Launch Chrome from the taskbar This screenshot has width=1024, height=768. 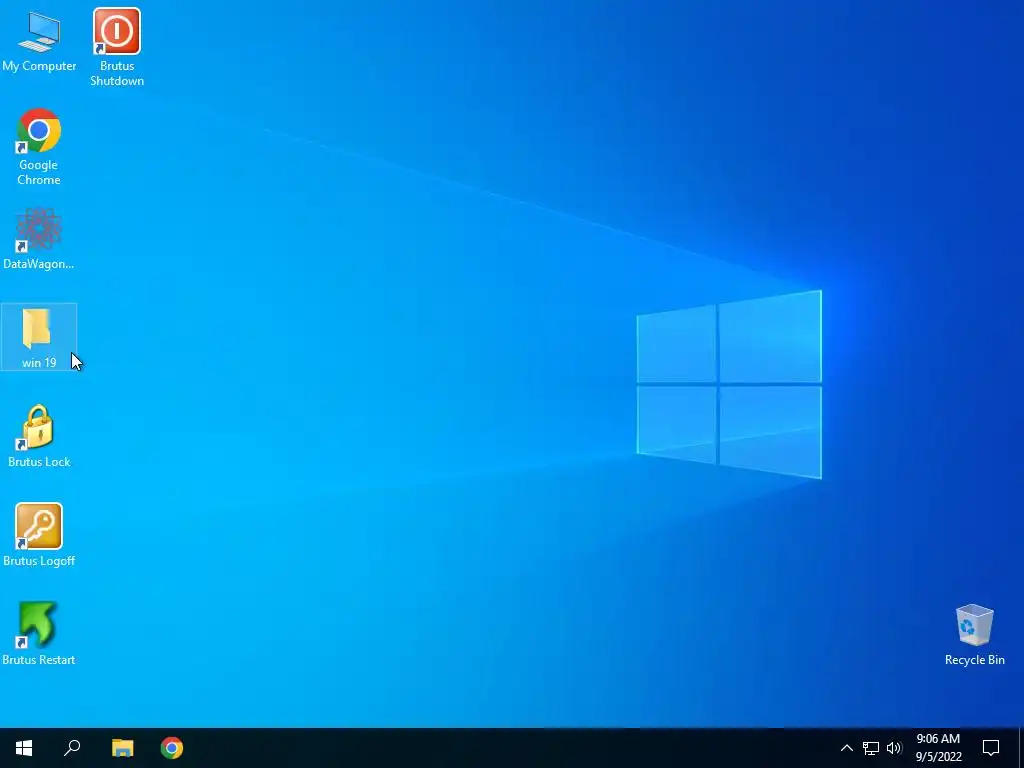[172, 748]
